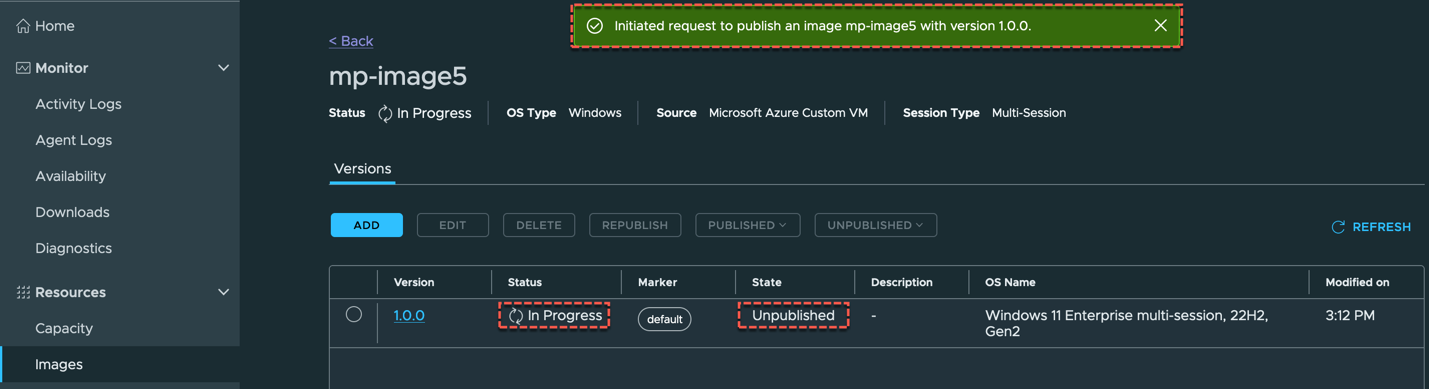Open the 1.0.0 version link
Screen dimensions: 1429x389
[x=409, y=315]
